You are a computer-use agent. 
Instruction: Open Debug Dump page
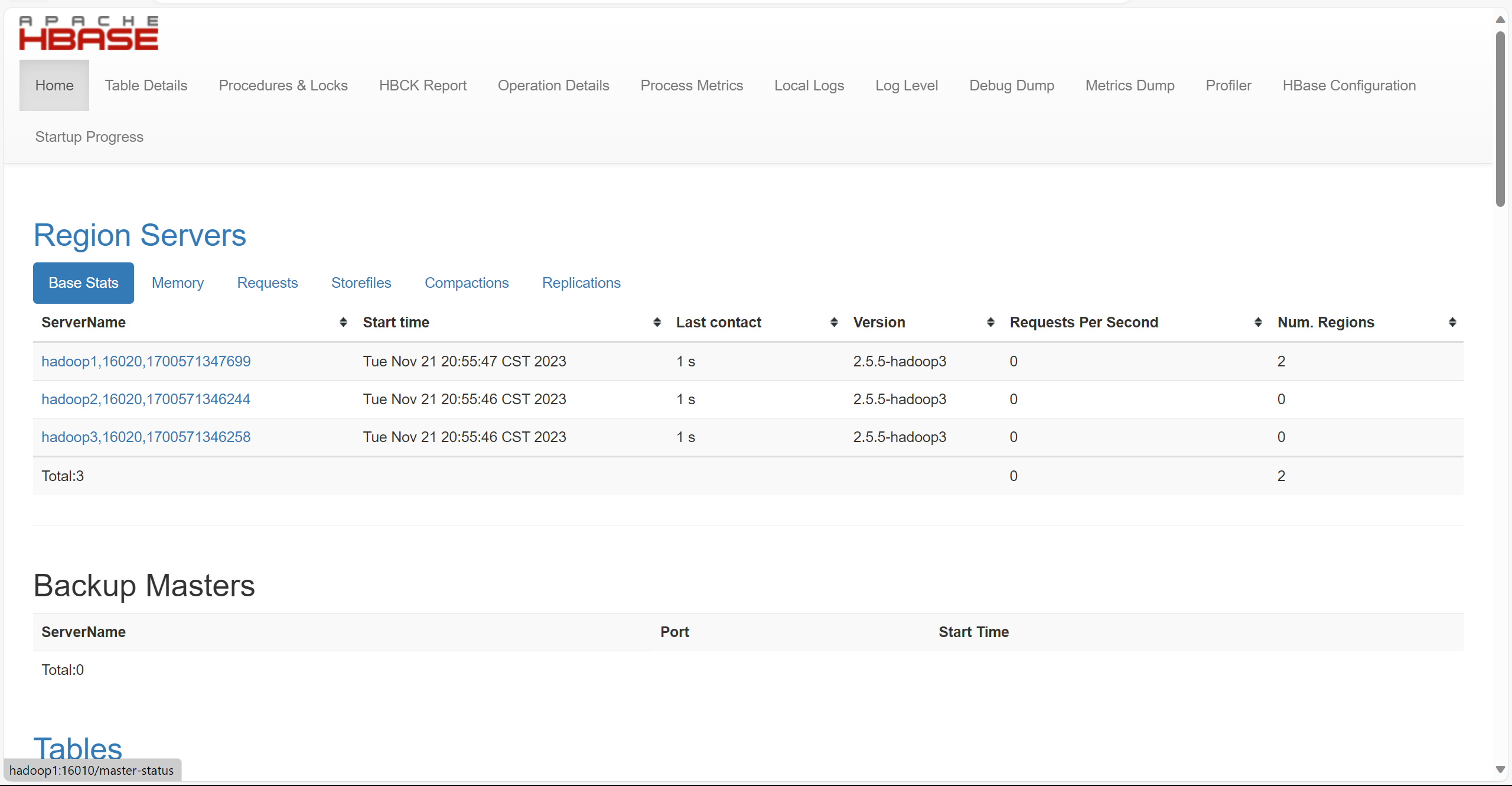(x=1012, y=85)
